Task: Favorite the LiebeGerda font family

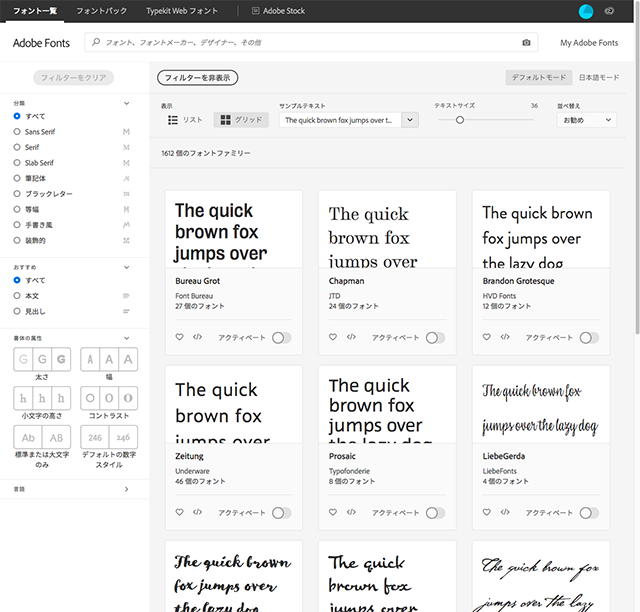Action: click(x=487, y=512)
